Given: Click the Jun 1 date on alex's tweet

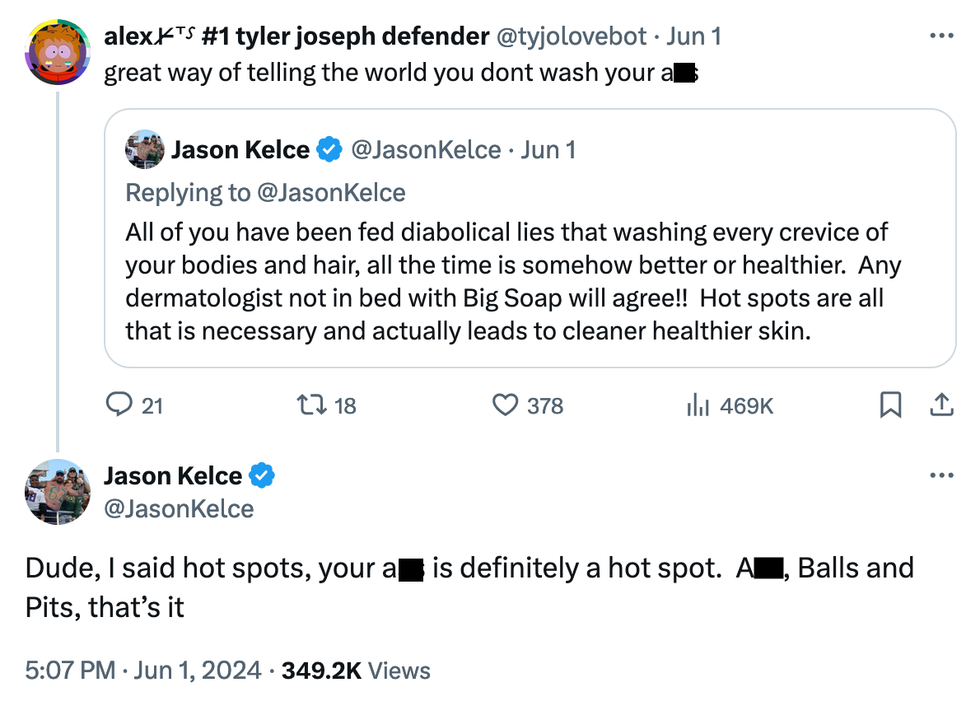Looking at the screenshot, I should tap(693, 37).
